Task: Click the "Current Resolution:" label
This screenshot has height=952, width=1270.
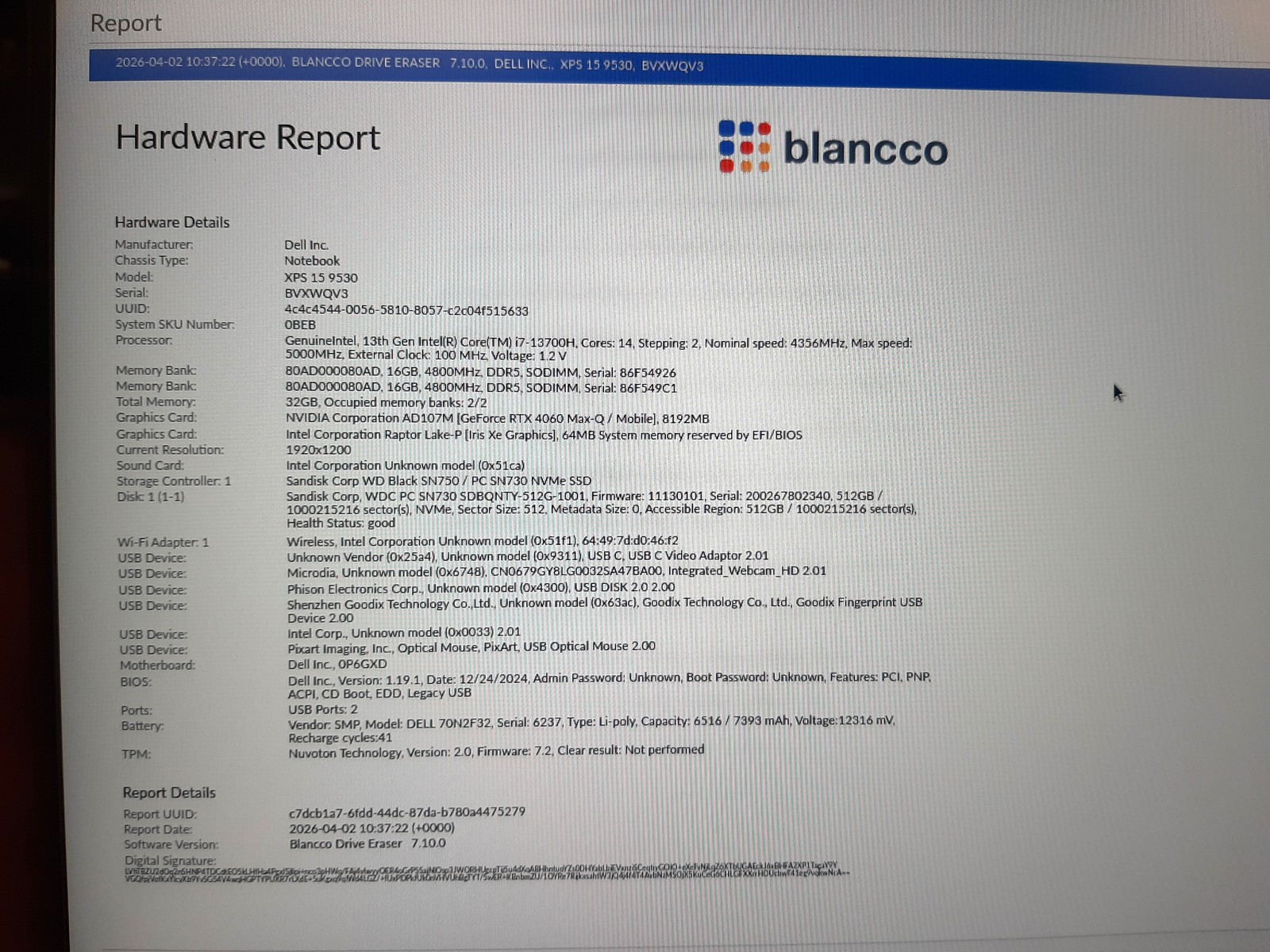Action: (x=170, y=450)
